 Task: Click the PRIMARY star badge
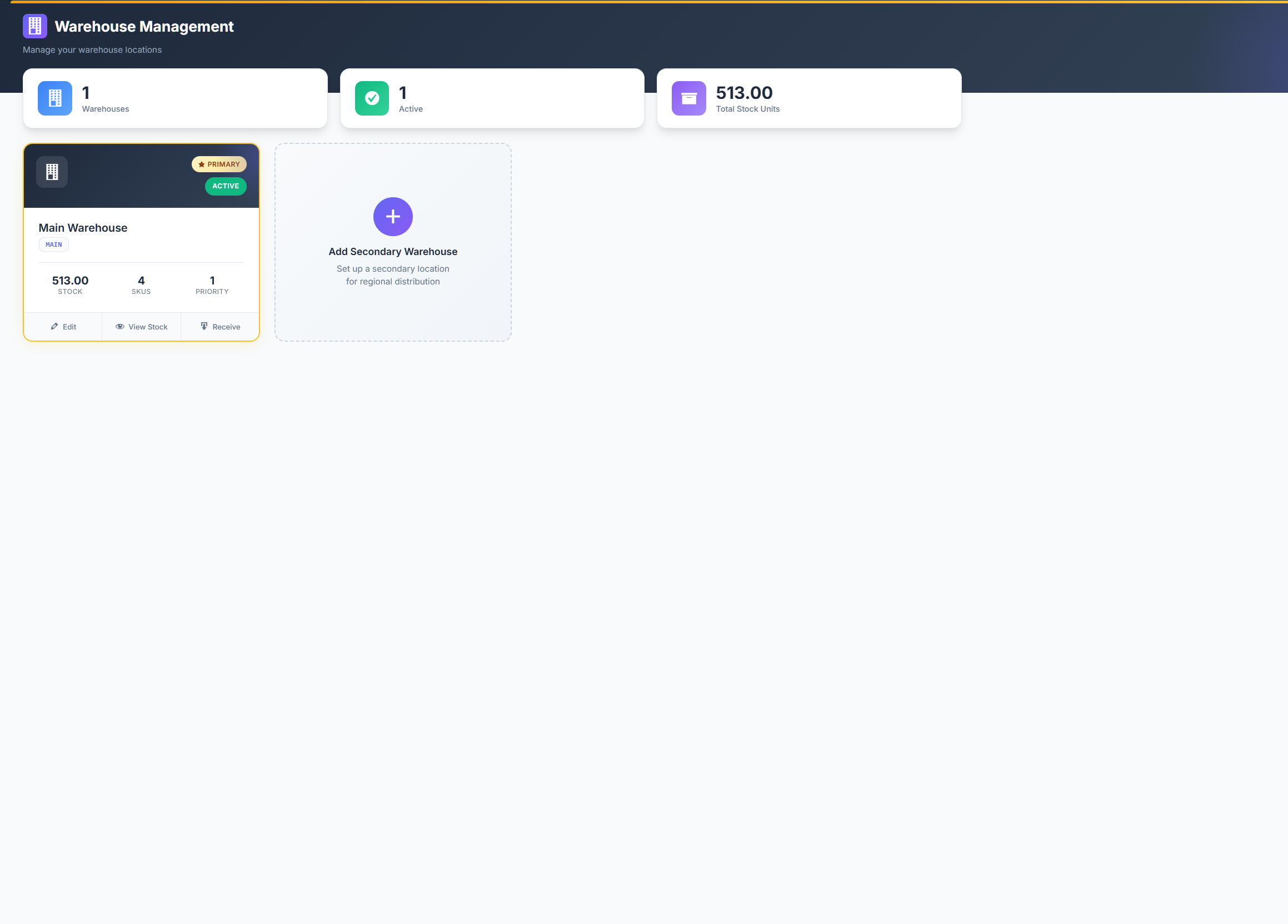tap(219, 164)
